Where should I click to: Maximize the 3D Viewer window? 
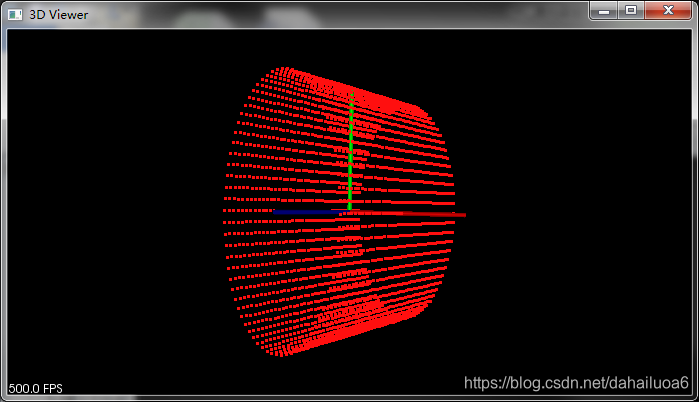pyautogui.click(x=631, y=10)
